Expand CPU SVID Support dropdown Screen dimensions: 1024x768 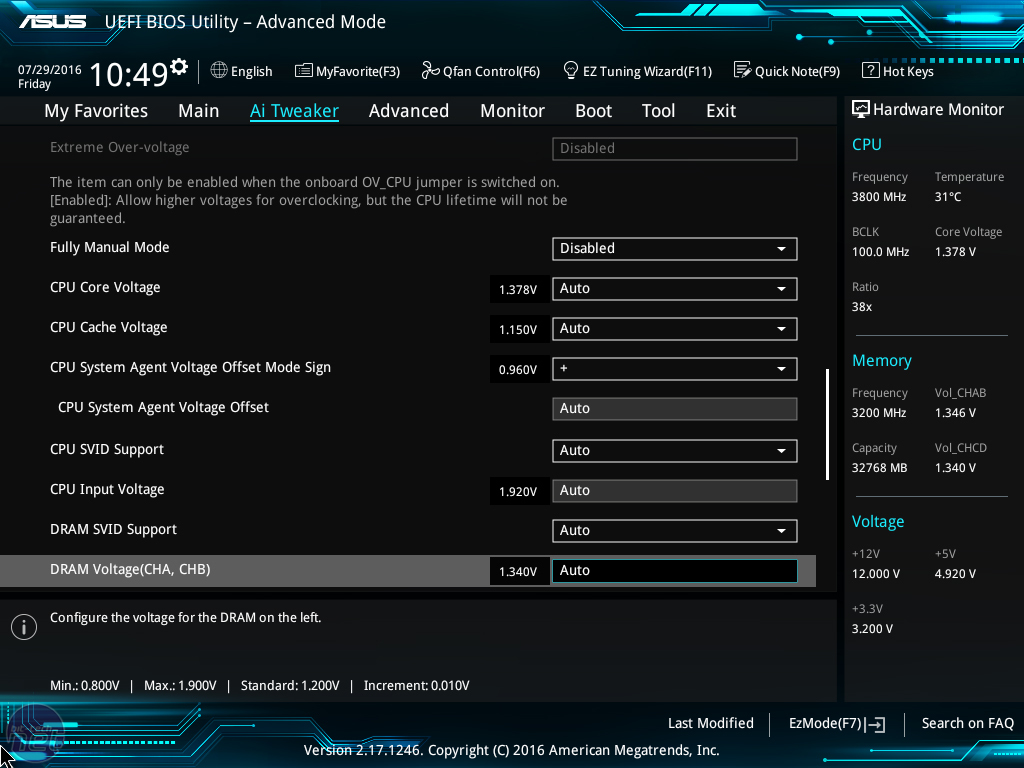point(675,451)
